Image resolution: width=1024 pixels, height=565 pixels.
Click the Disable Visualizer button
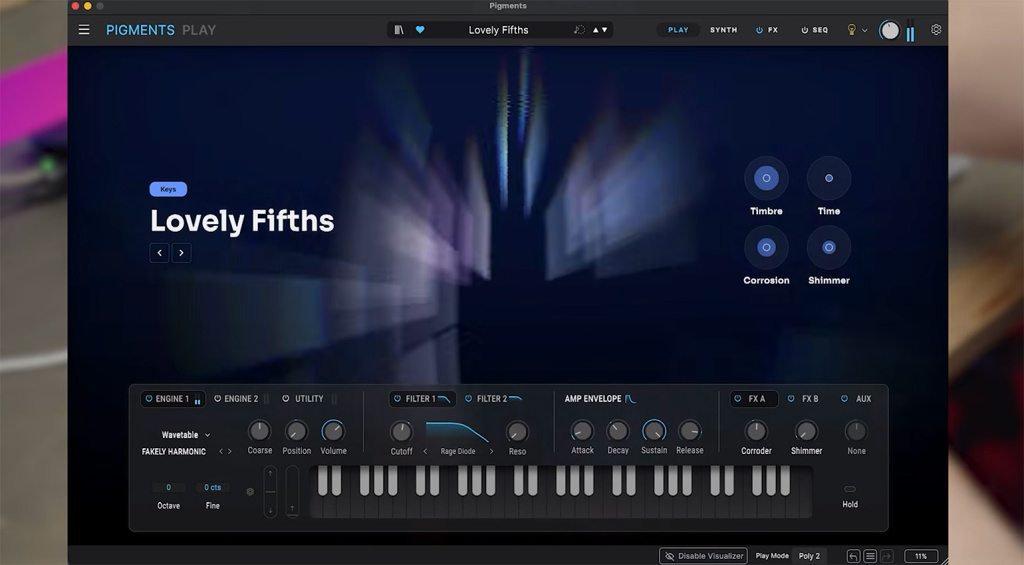click(703, 556)
